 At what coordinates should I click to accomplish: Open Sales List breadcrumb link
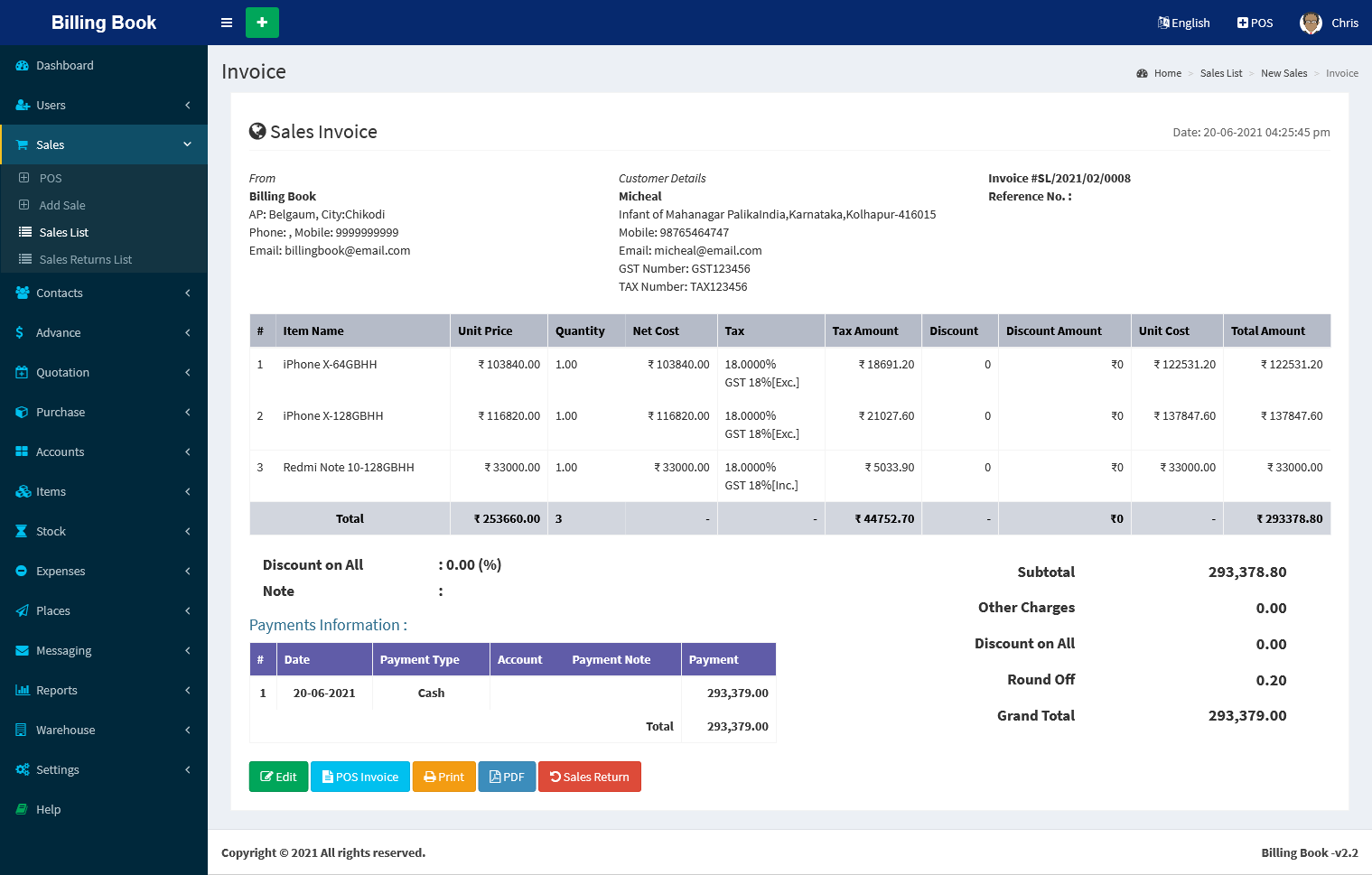coord(1220,73)
